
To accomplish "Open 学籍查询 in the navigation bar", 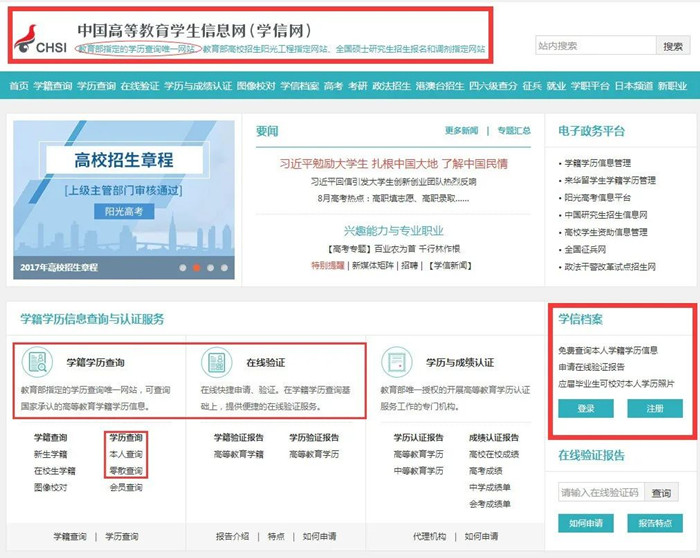I will (53, 86).
